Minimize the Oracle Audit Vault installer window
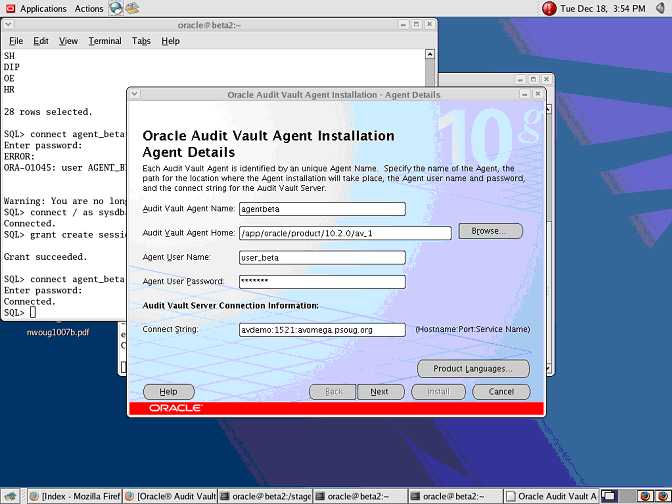The height and width of the screenshot is (504, 672). point(525,94)
